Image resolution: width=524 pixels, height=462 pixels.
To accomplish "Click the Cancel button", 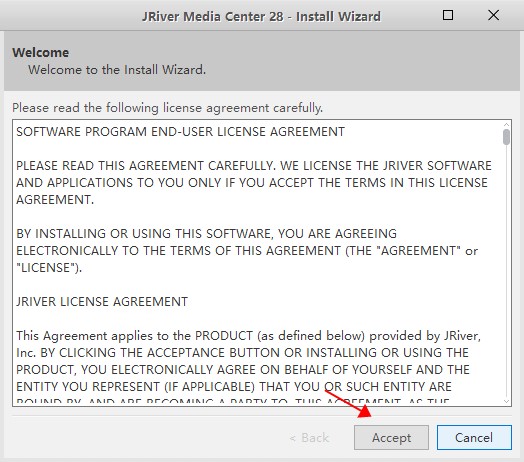I will (474, 437).
